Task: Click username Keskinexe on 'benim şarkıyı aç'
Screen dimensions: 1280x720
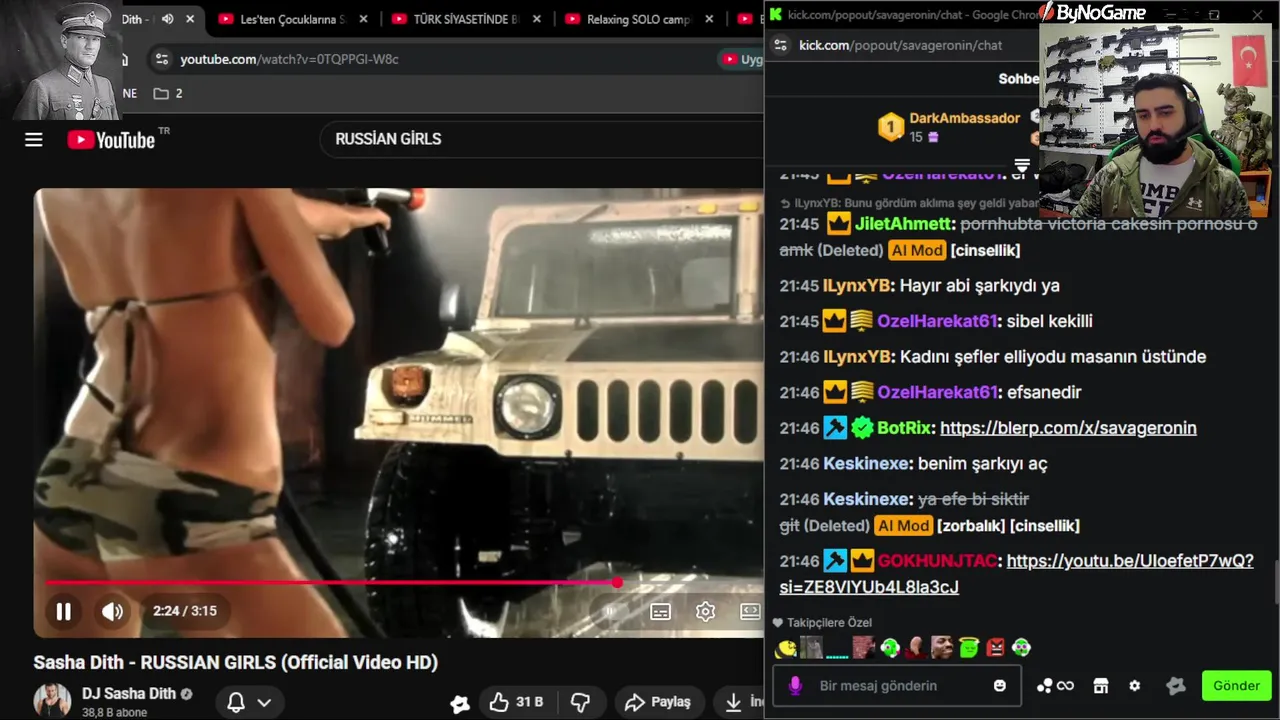Action: point(866,464)
